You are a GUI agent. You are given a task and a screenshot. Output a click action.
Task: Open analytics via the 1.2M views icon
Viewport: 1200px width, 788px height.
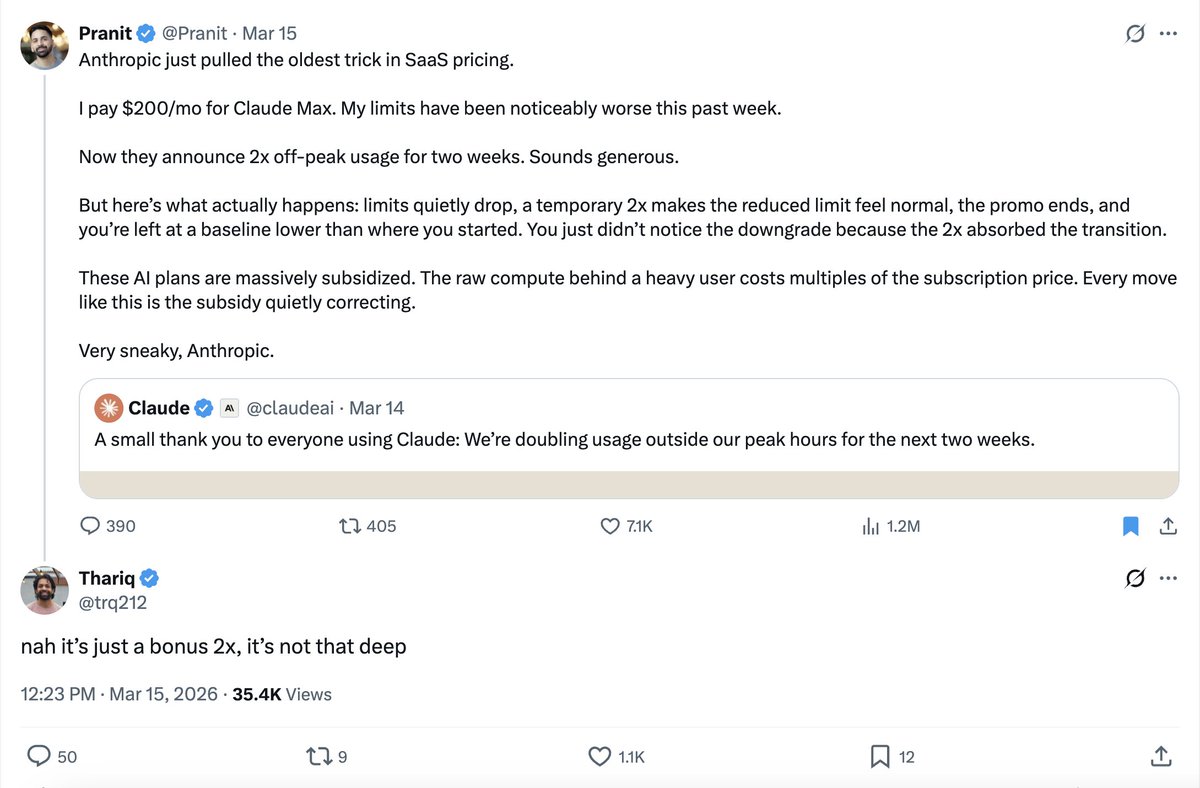click(873, 525)
